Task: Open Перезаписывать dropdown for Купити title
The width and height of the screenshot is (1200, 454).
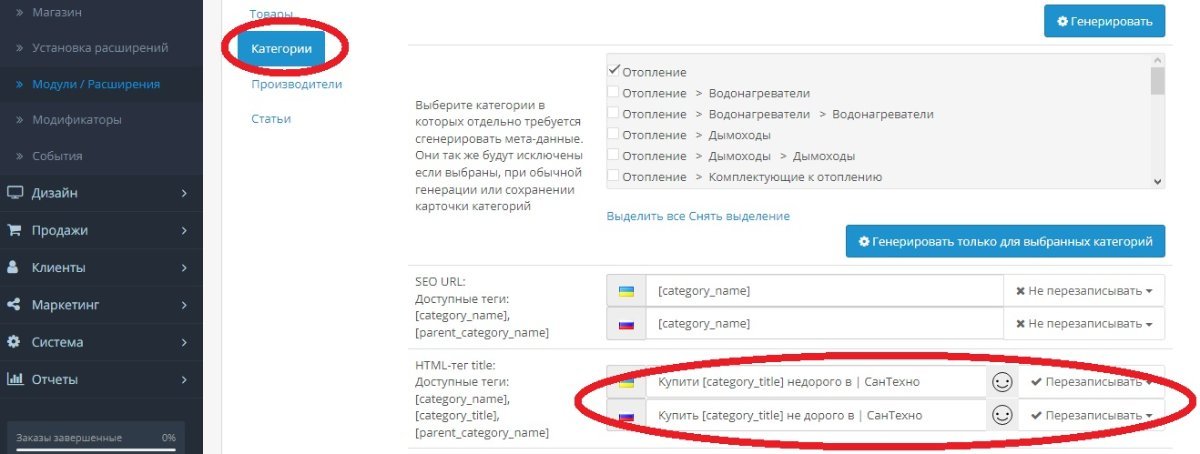Action: (x=1091, y=382)
